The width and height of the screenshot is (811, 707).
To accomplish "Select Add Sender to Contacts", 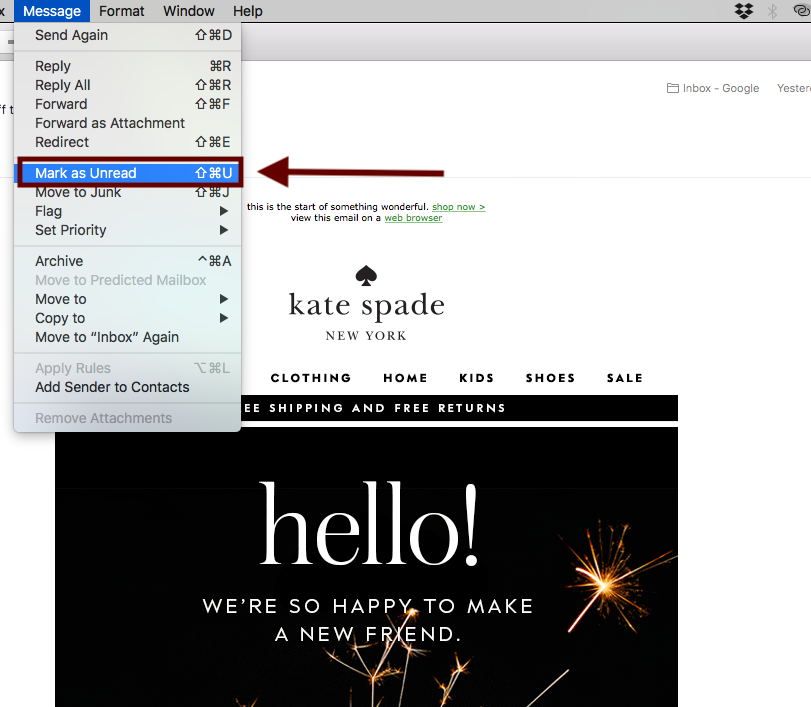I will (x=112, y=387).
